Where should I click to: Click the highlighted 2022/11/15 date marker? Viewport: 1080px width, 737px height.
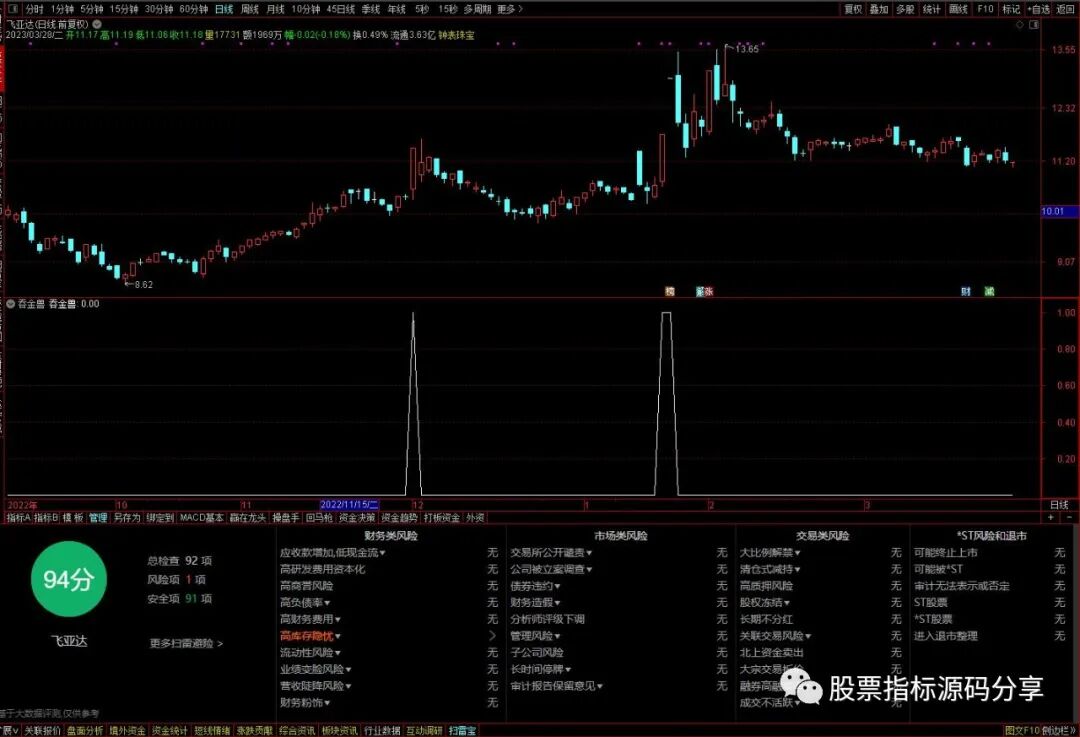(x=349, y=505)
